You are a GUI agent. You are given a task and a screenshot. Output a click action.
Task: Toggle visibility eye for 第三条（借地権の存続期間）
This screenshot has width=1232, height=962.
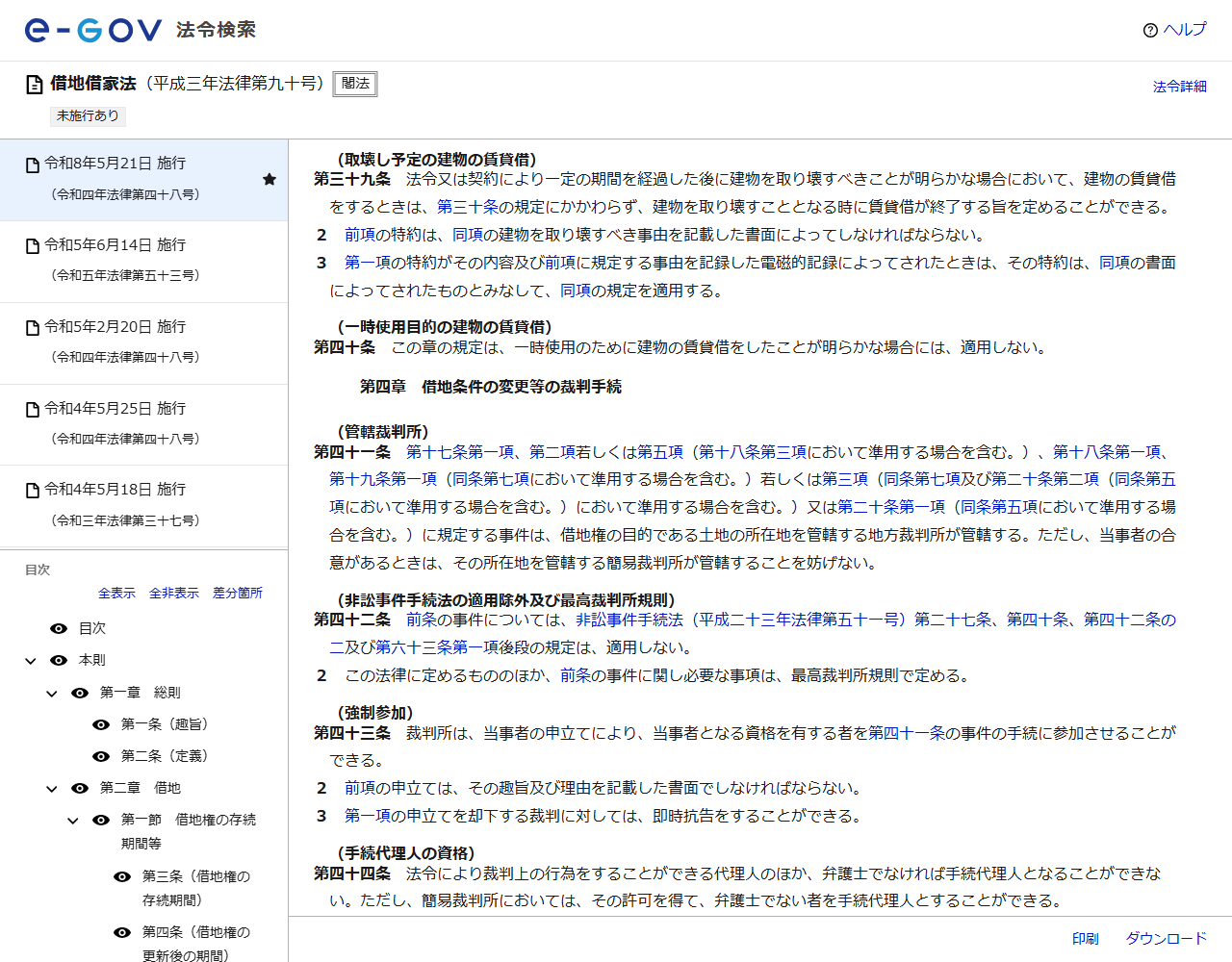coord(122,876)
